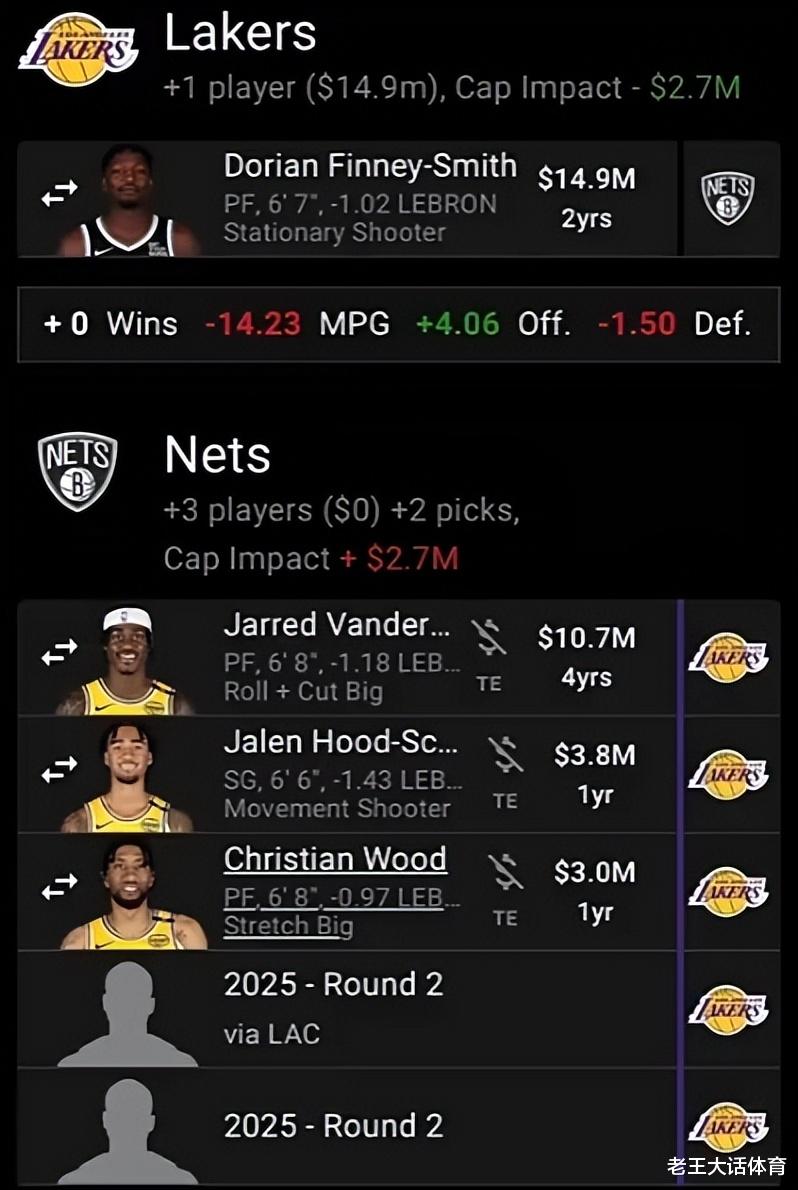Click the Nets team name heading

(x=217, y=455)
